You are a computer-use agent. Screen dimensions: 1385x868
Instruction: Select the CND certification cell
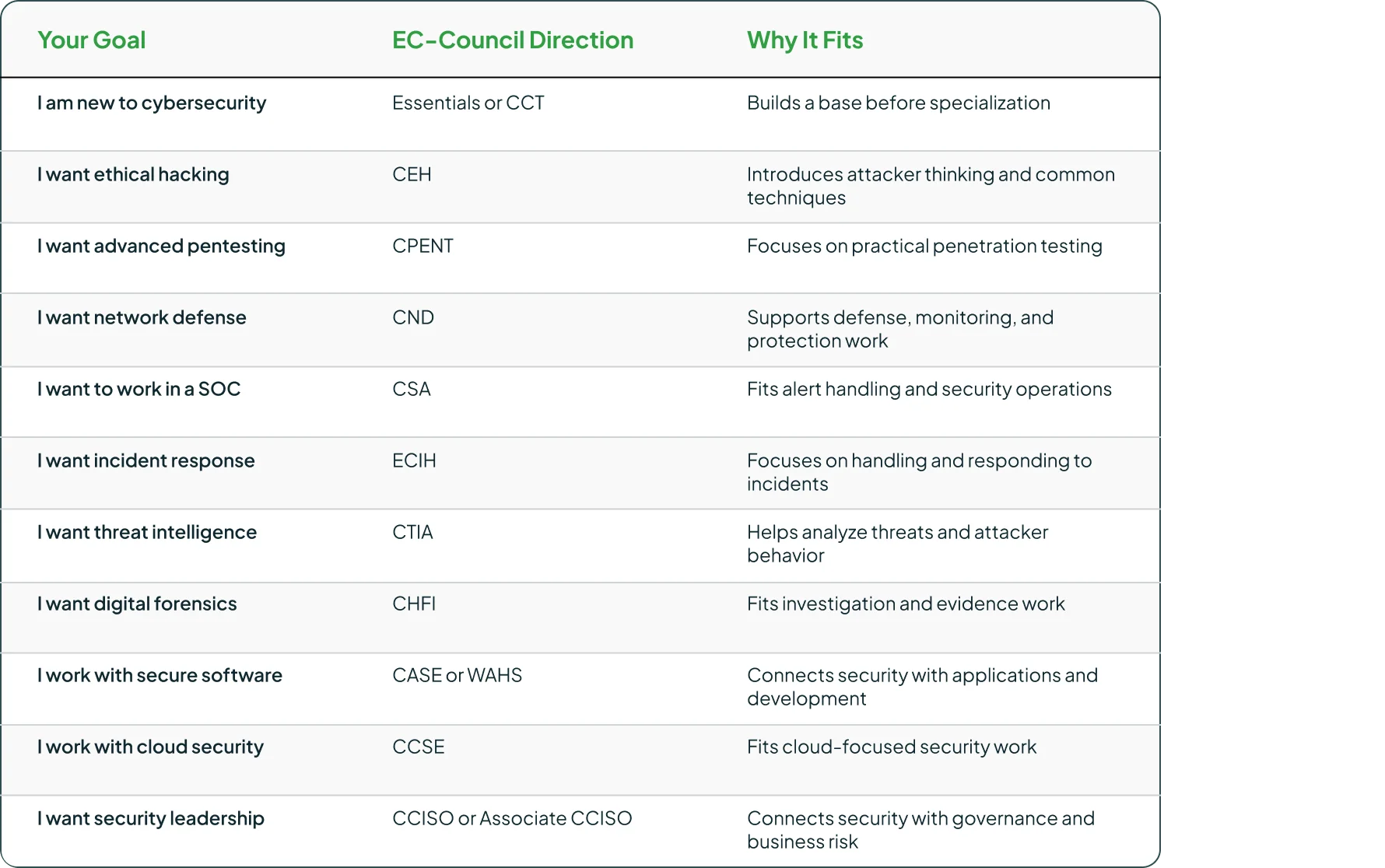tap(413, 317)
